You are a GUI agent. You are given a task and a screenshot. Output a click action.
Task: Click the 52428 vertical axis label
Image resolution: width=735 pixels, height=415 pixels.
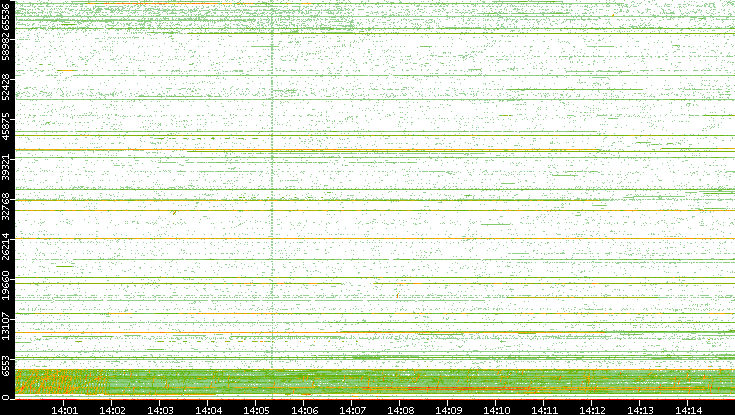tap(8, 88)
